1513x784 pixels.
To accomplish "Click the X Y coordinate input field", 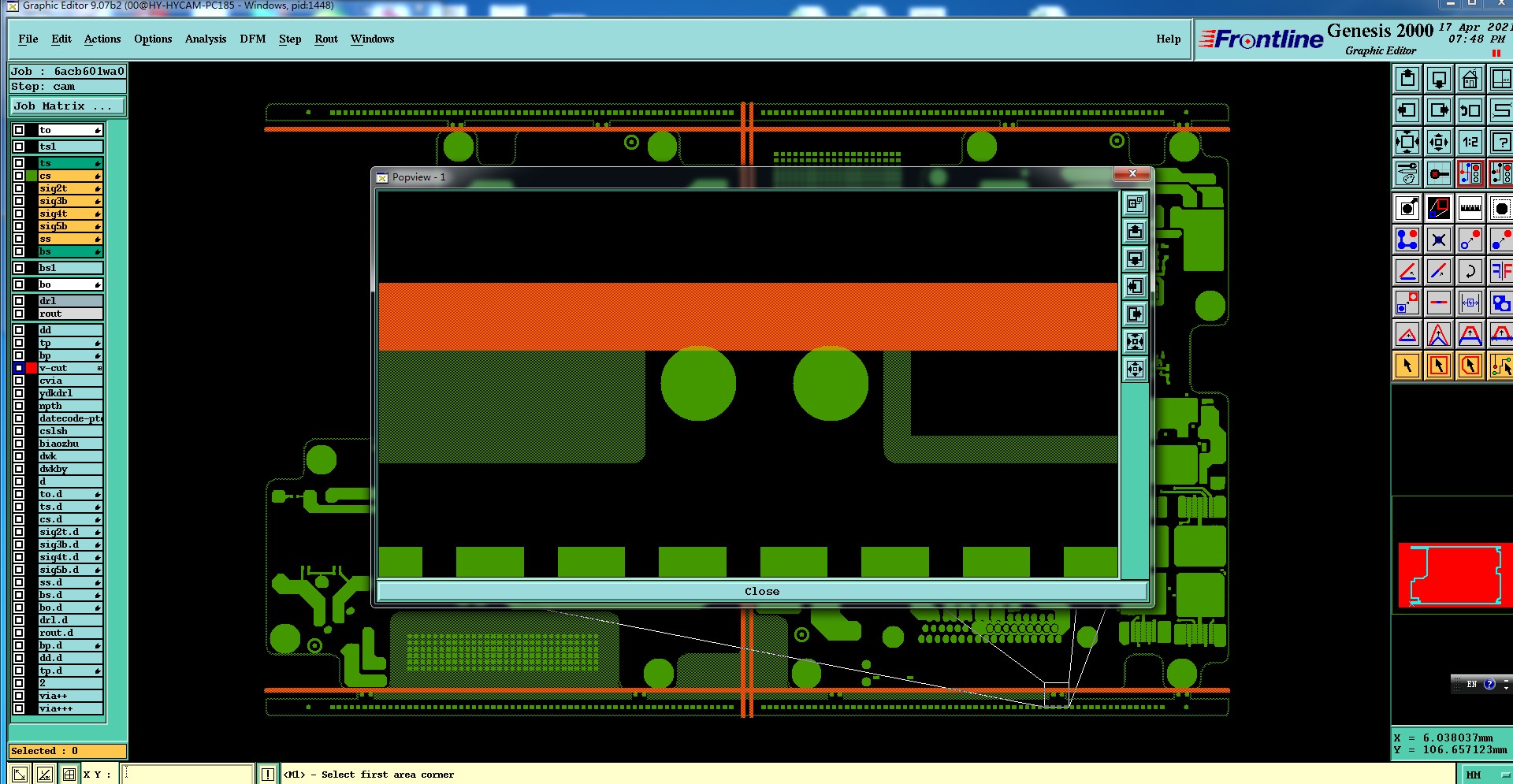I will (x=188, y=775).
